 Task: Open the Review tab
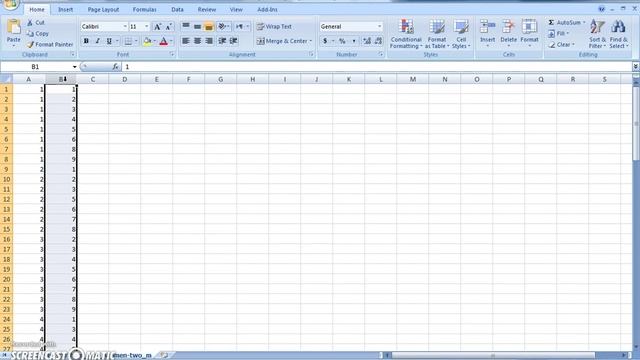(x=207, y=9)
